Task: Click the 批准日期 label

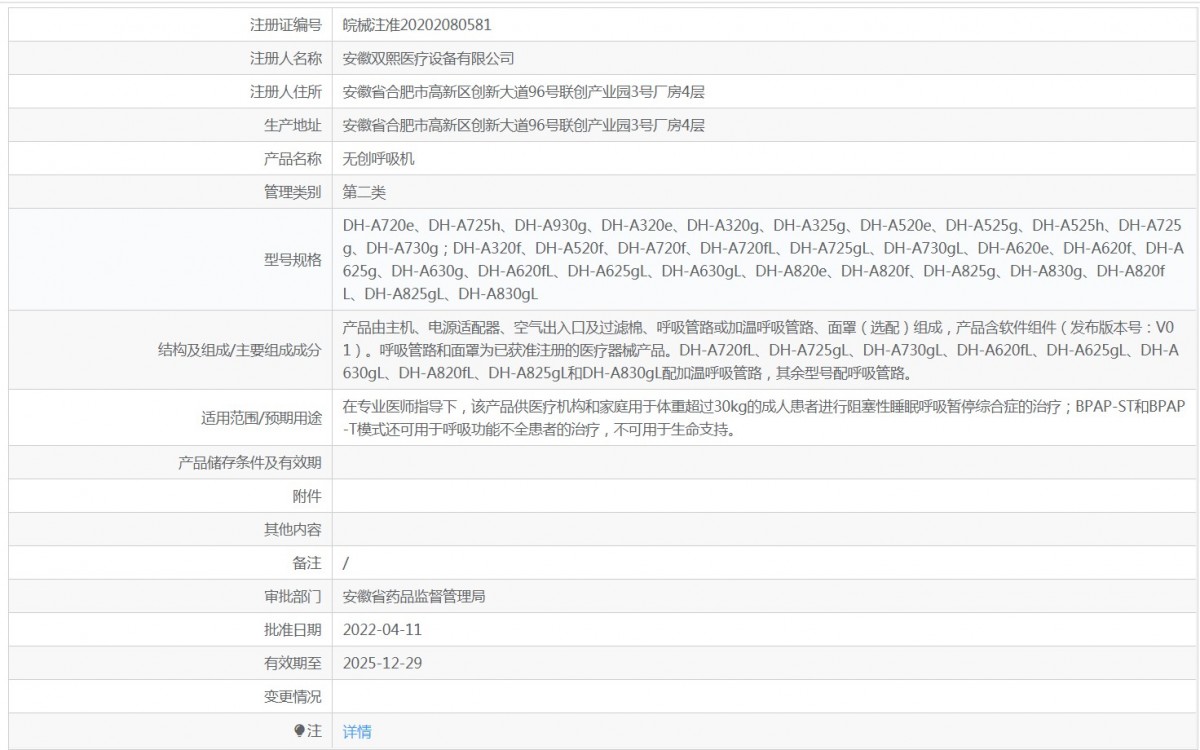Action: [292, 630]
